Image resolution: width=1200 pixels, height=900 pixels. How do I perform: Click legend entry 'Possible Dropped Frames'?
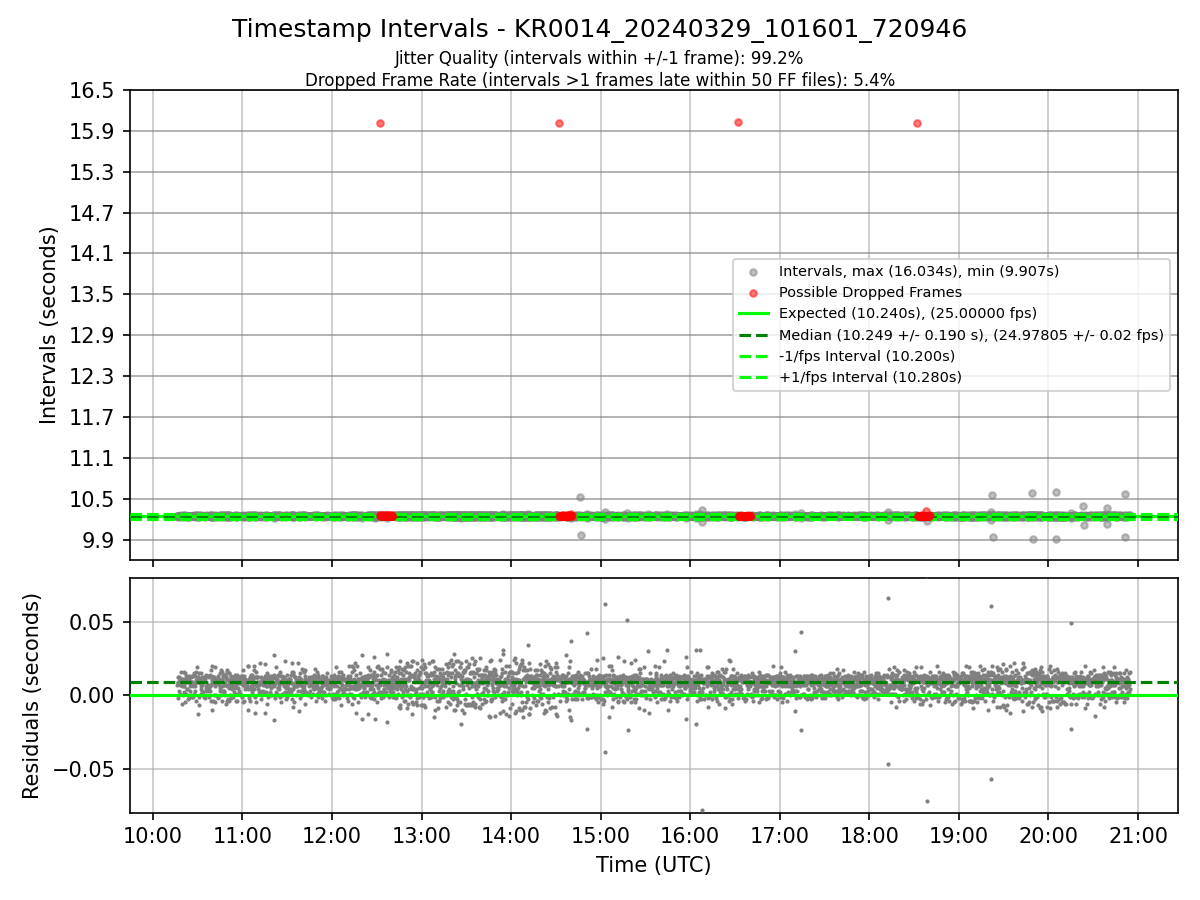[x=870, y=292]
